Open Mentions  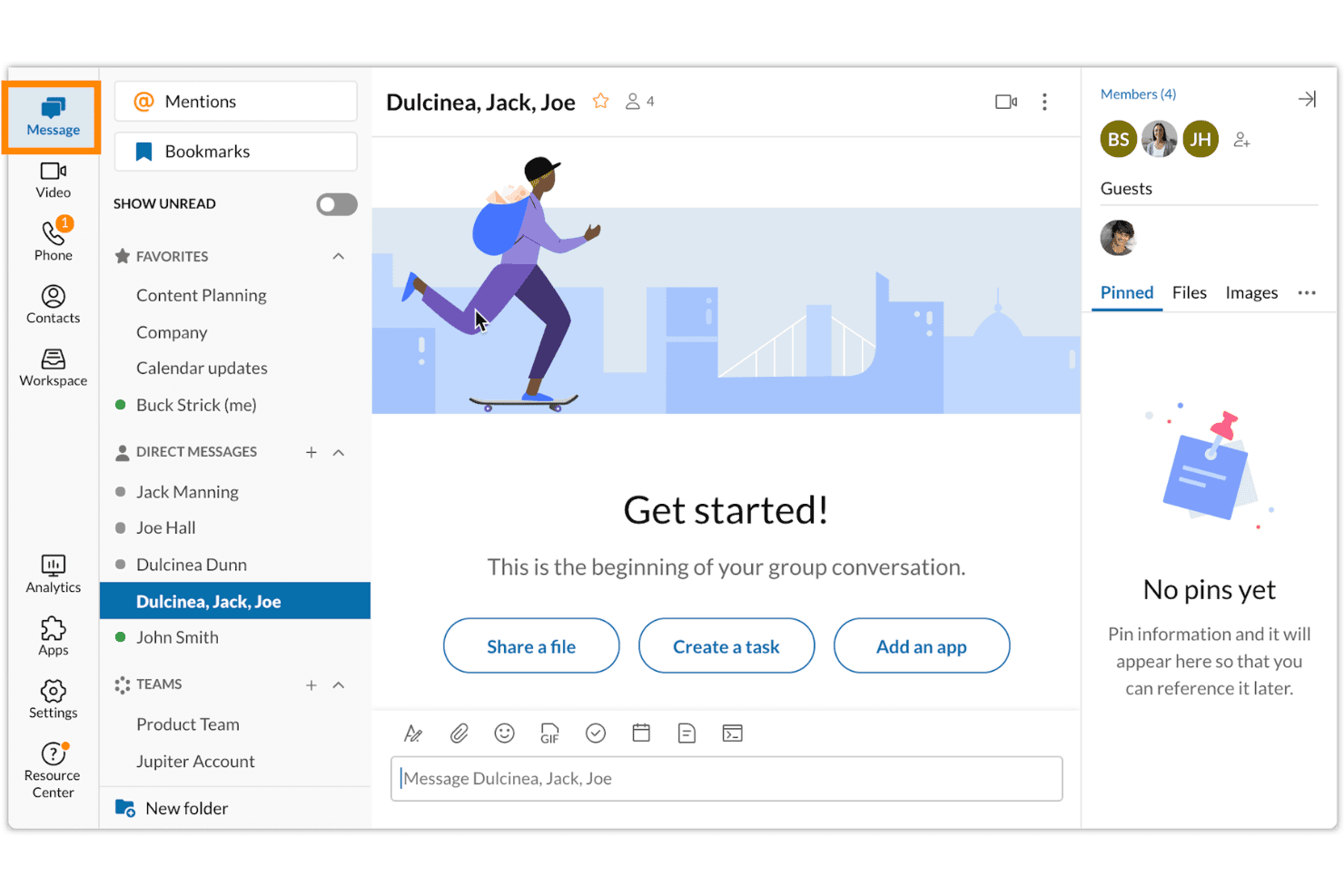pos(236,101)
